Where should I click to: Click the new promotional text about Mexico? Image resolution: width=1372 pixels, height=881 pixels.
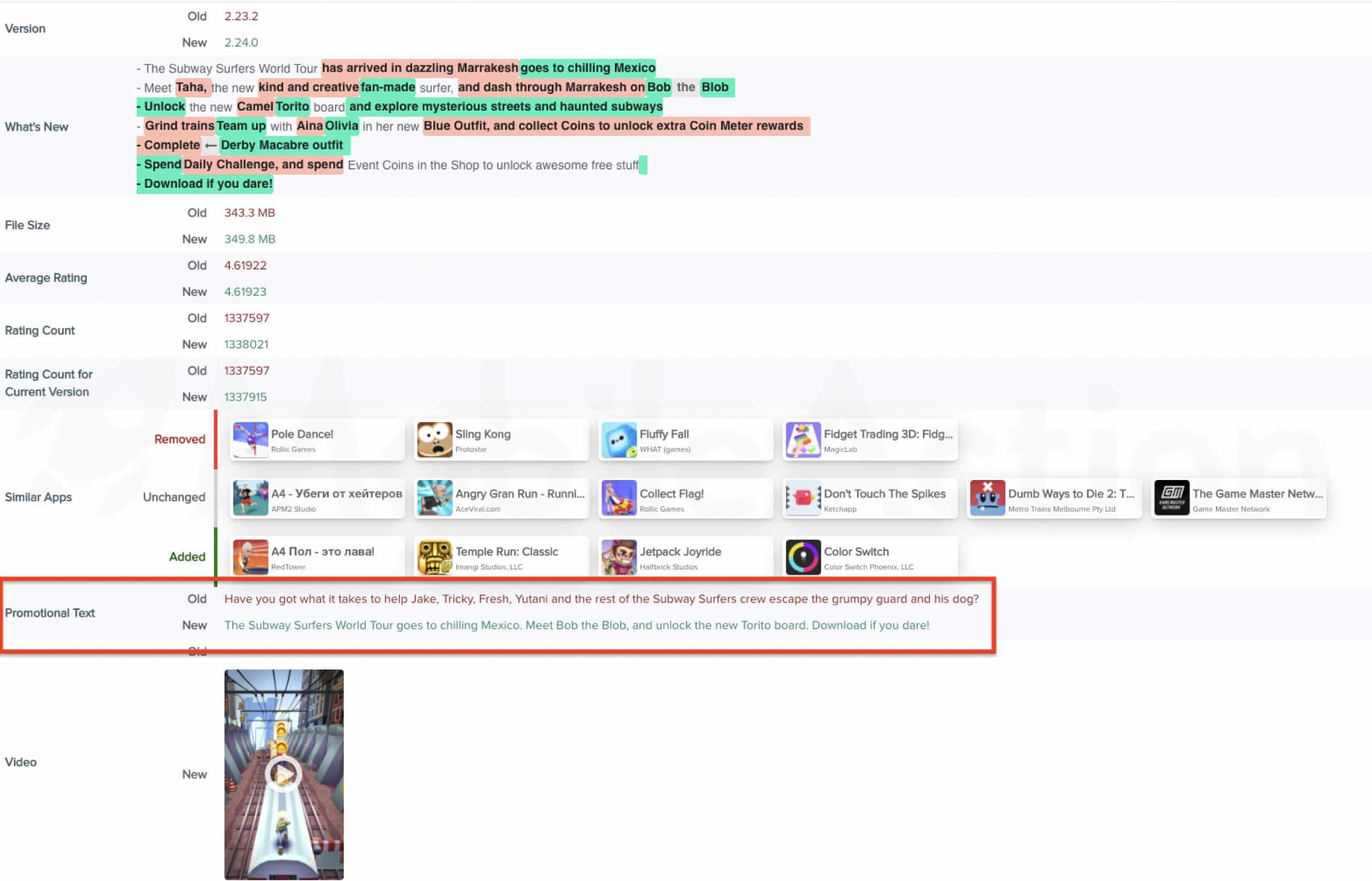tap(577, 625)
